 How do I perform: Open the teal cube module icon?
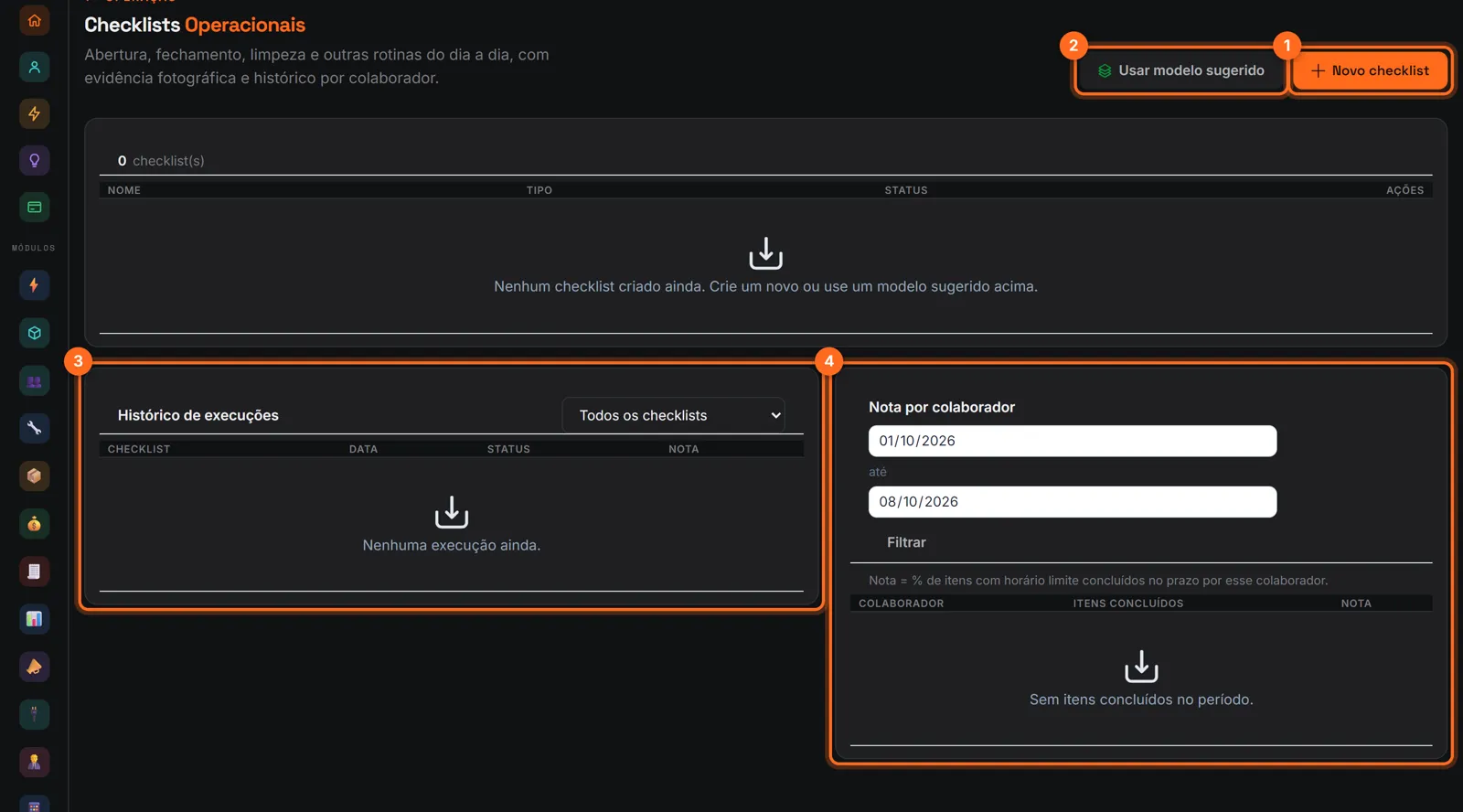coord(35,333)
